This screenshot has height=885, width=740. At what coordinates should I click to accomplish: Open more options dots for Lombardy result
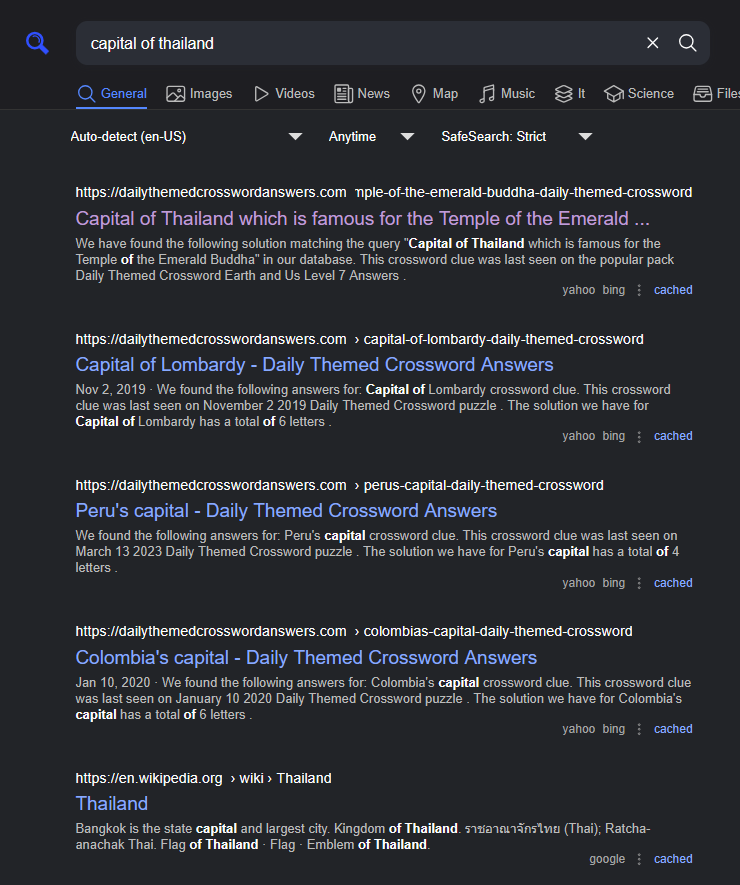pos(640,436)
